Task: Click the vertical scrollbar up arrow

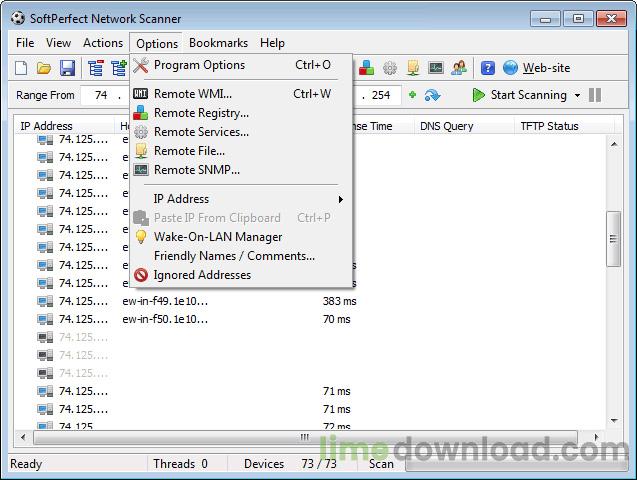Action: tap(614, 144)
